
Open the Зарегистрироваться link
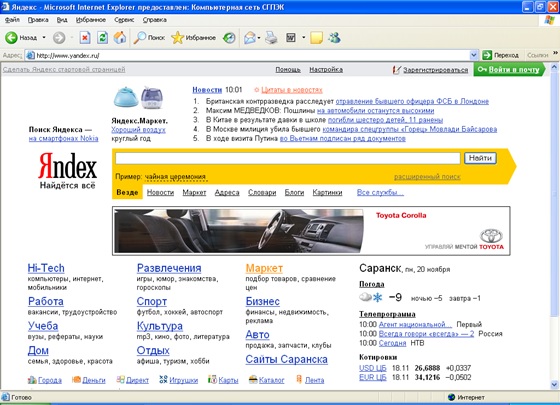(x=435, y=70)
